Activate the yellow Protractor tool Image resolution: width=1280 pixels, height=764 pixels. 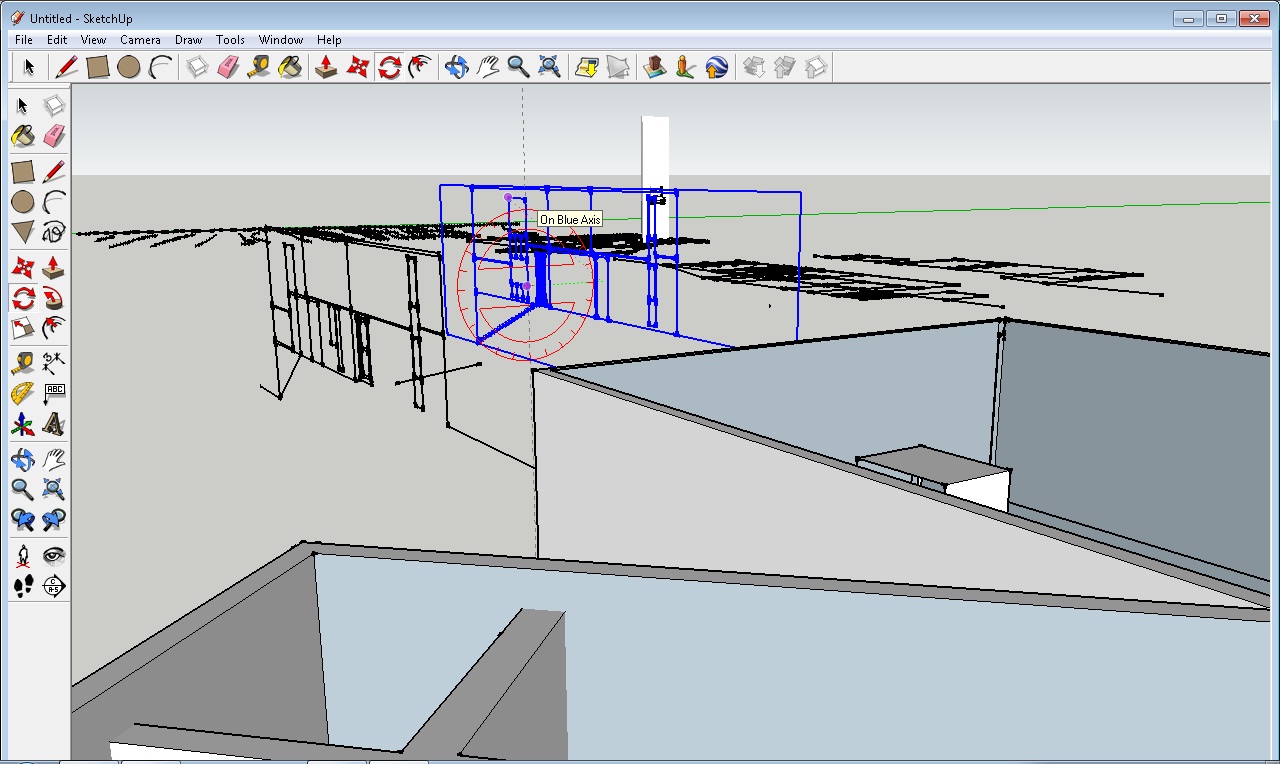[x=23, y=394]
